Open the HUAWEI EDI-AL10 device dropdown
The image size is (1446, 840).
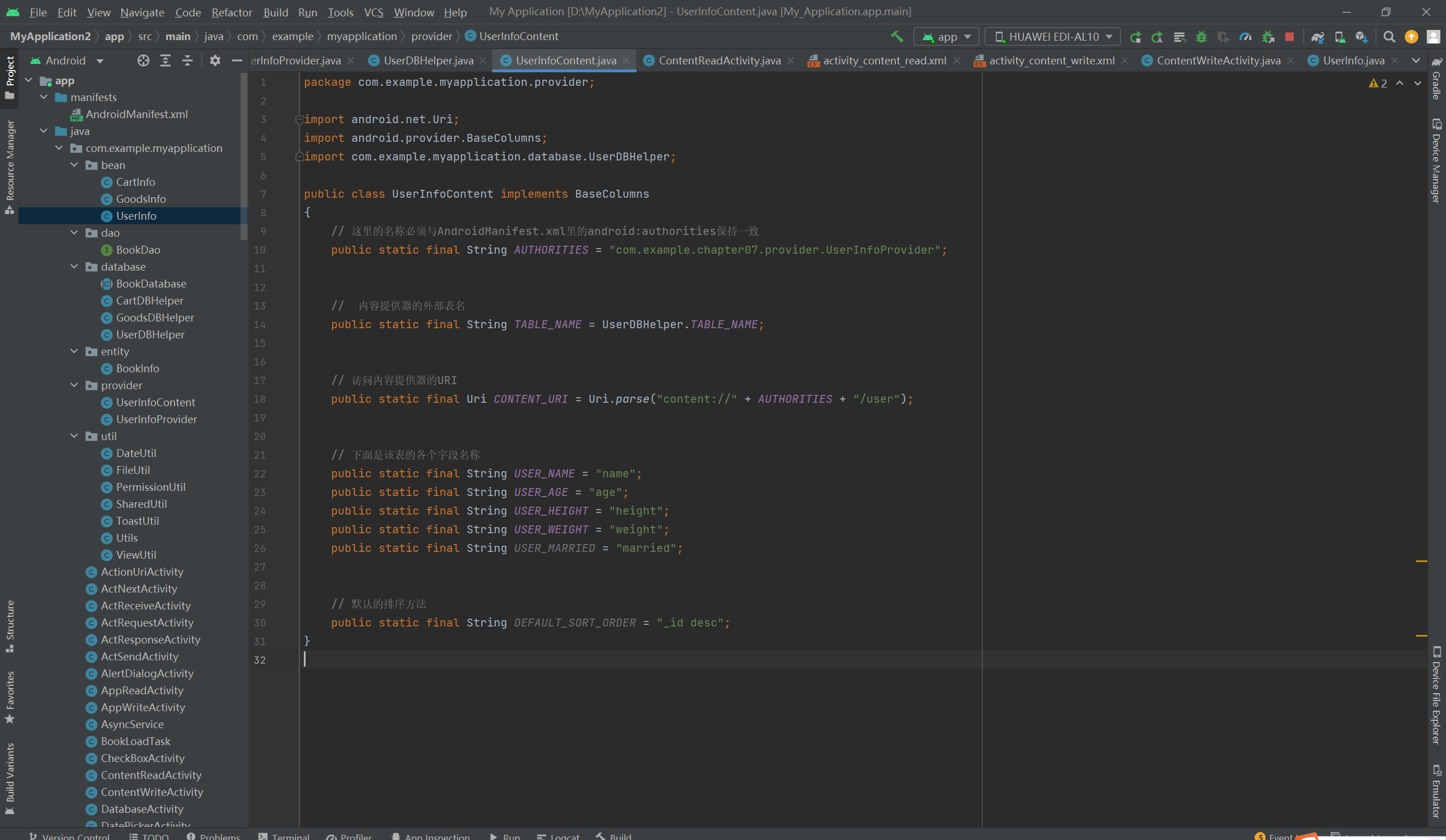(x=1052, y=37)
